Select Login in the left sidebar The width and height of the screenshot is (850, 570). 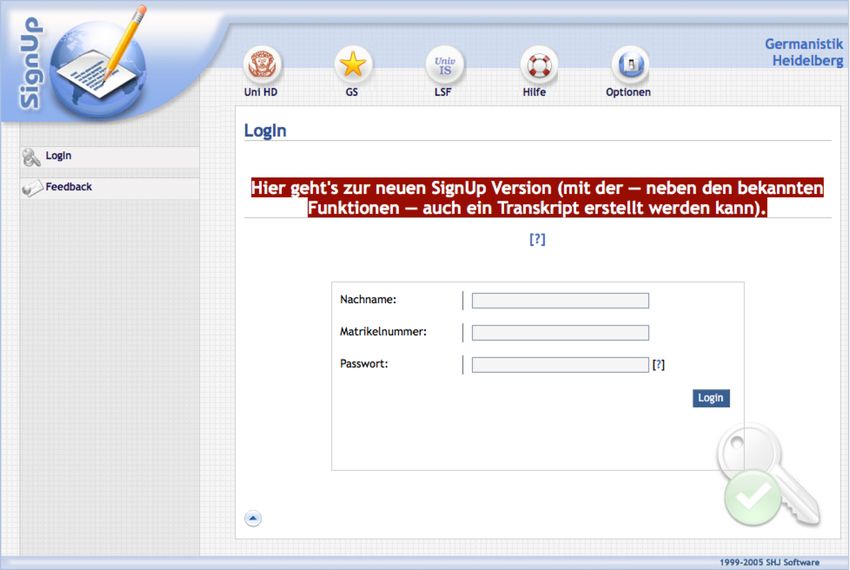tap(58, 156)
